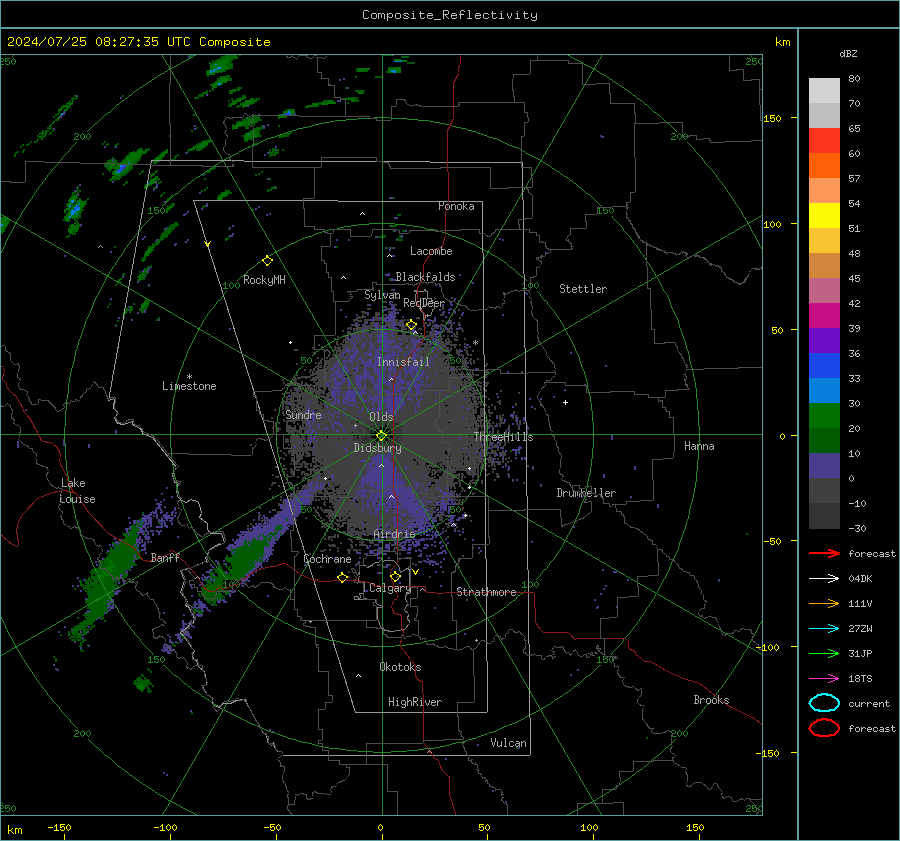Click the Ponoka label
Viewport: 900px width, 841px height.
coord(456,206)
